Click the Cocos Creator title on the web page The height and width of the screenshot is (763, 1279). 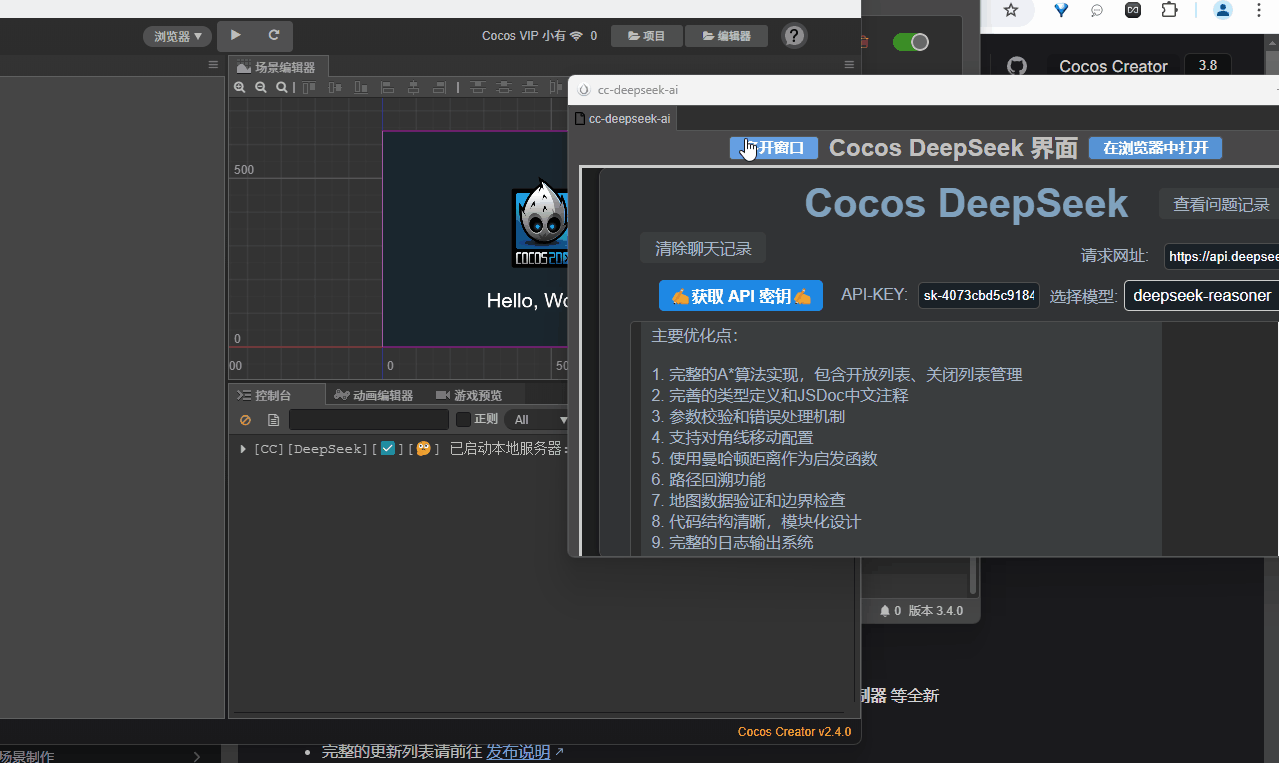click(x=1113, y=66)
